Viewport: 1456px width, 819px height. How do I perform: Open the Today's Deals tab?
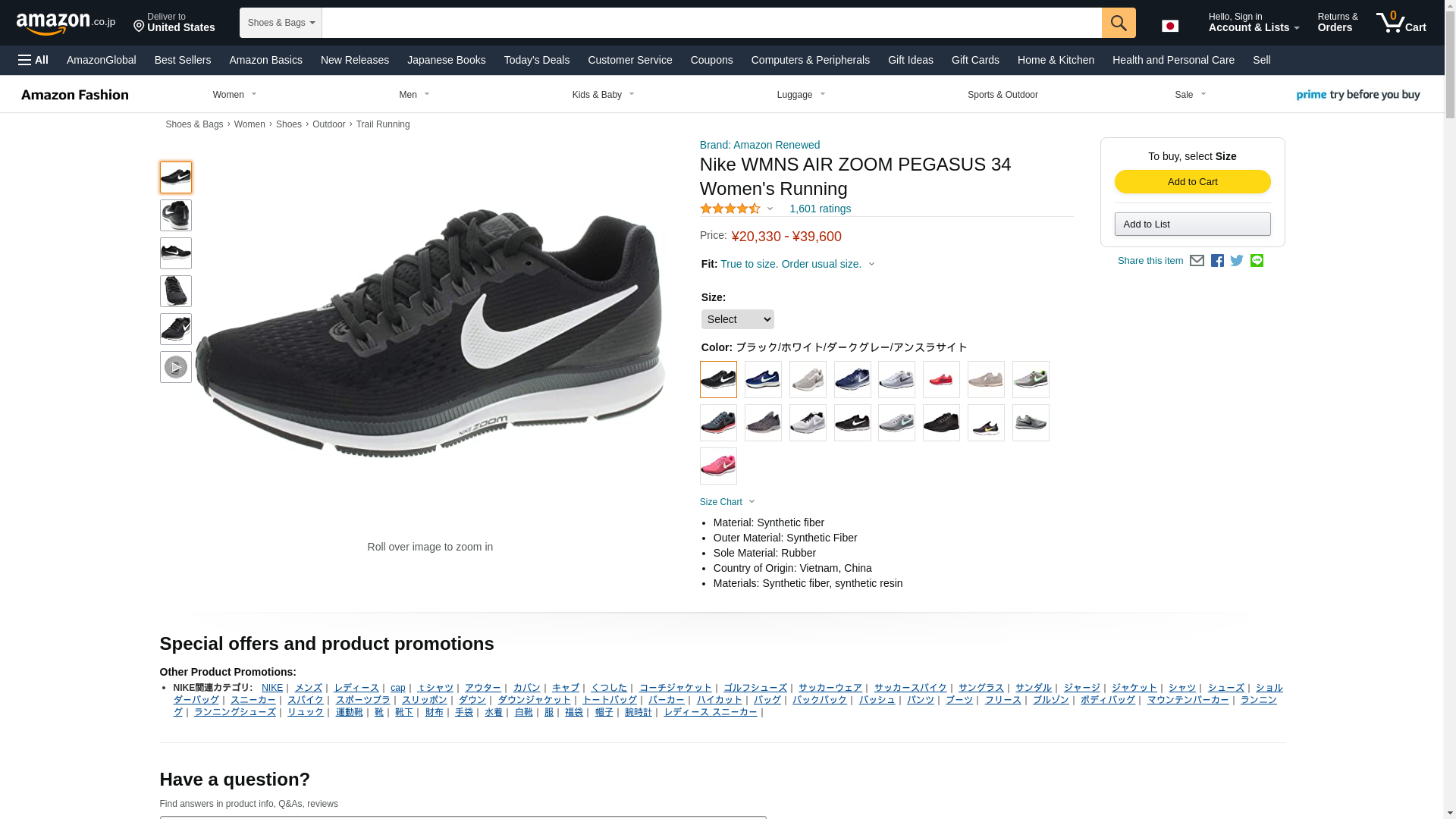tap(537, 60)
